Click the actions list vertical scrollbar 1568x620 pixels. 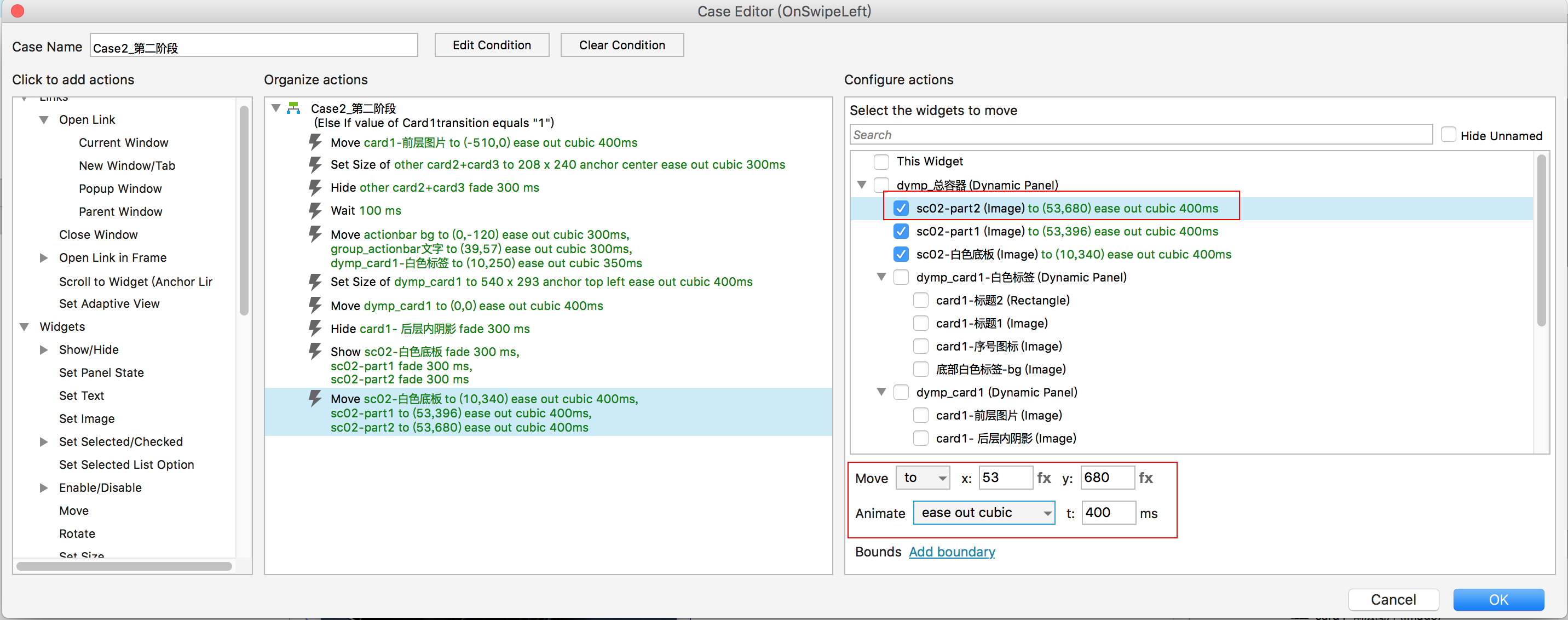[x=244, y=210]
